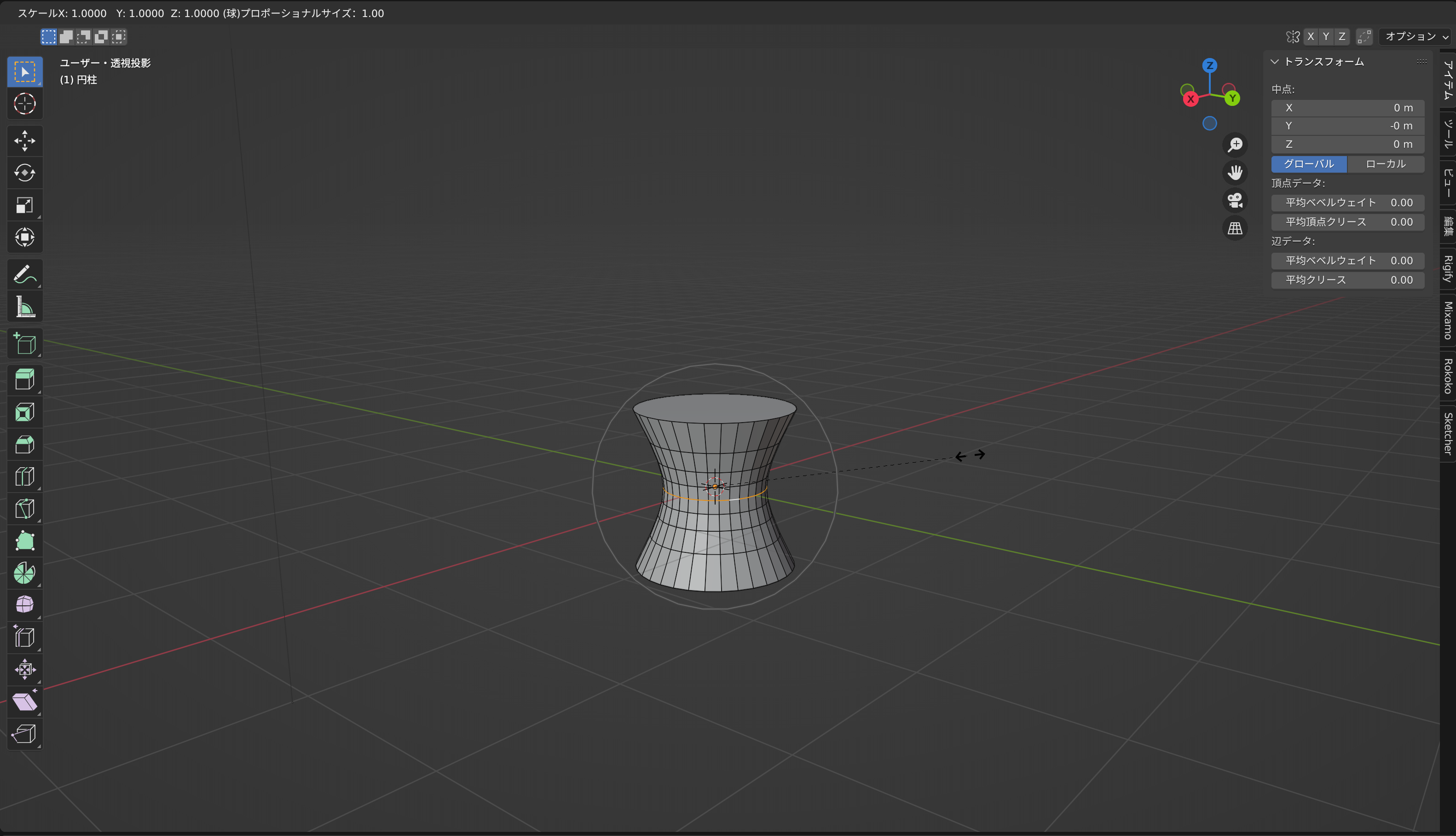Click the green Y axis gizmo
The width and height of the screenshot is (1456, 836).
click(1232, 98)
